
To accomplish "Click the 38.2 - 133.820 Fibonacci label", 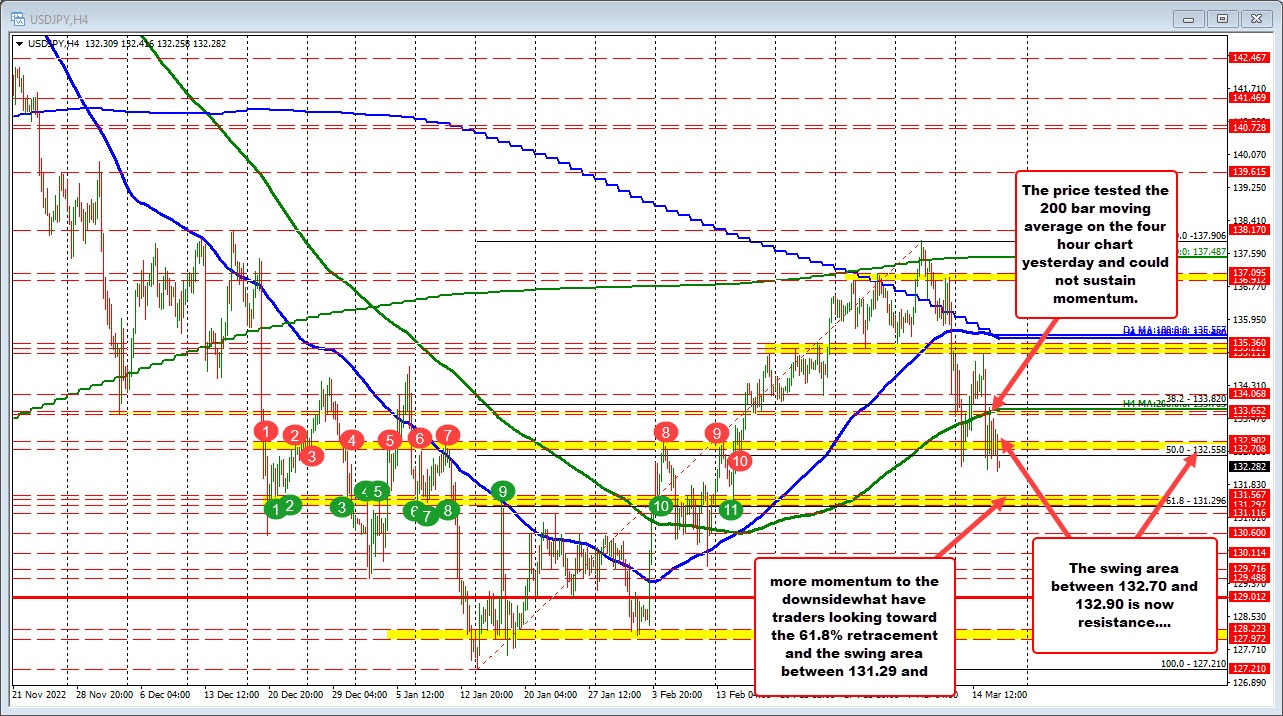I will tap(1196, 397).
